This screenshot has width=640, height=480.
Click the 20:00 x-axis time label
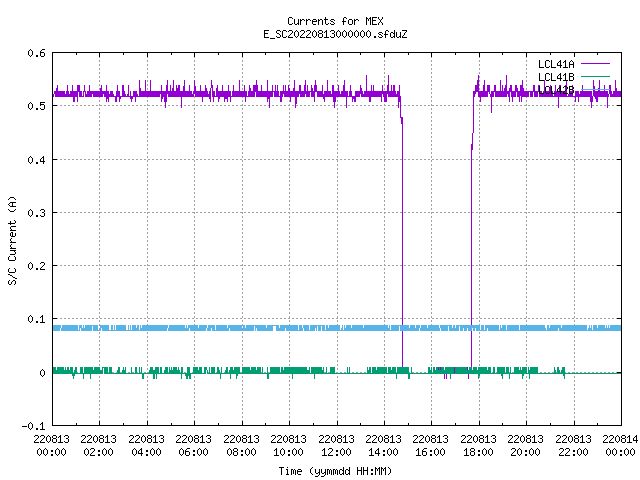pos(525,452)
